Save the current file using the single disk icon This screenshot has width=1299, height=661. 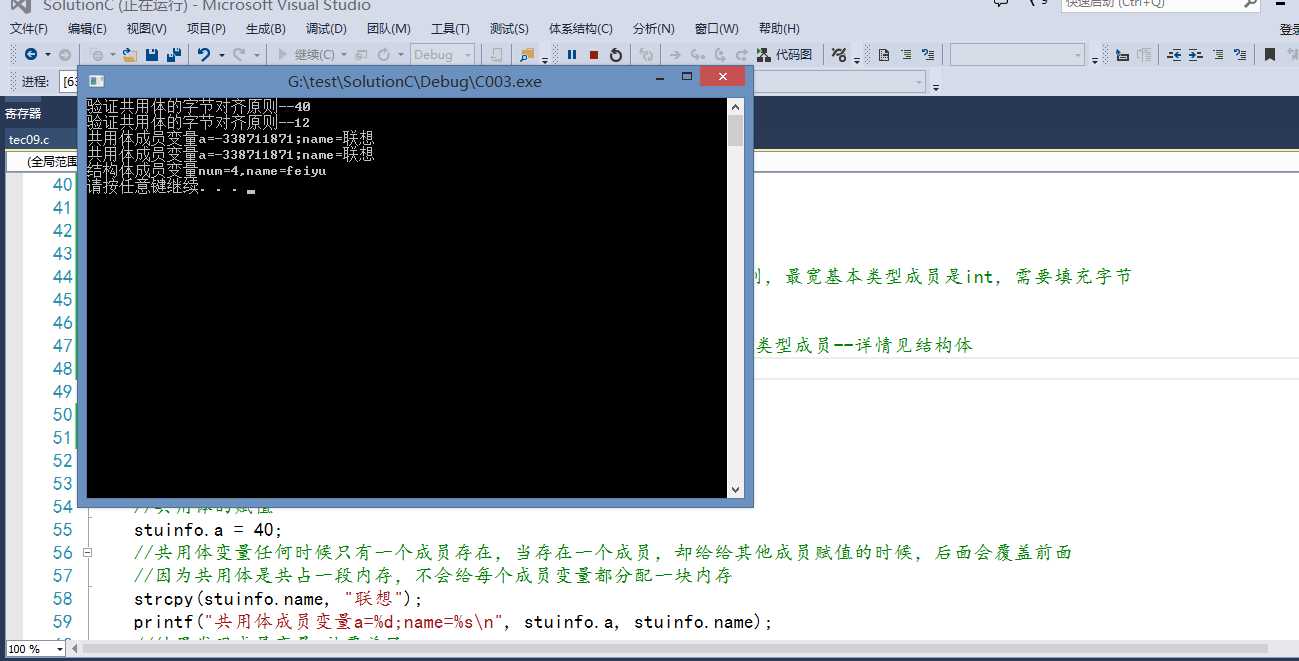[152, 55]
